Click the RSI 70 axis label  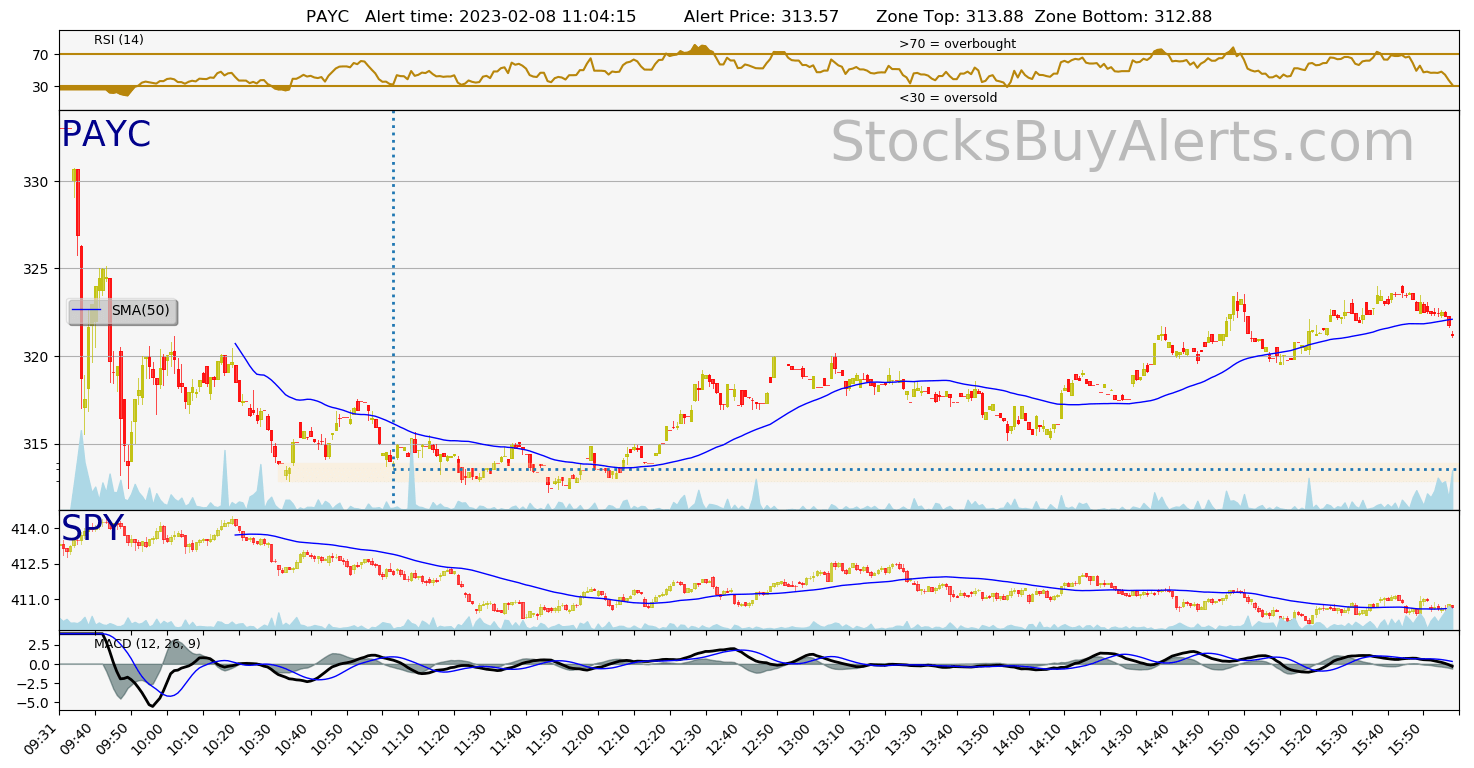[x=40, y=55]
